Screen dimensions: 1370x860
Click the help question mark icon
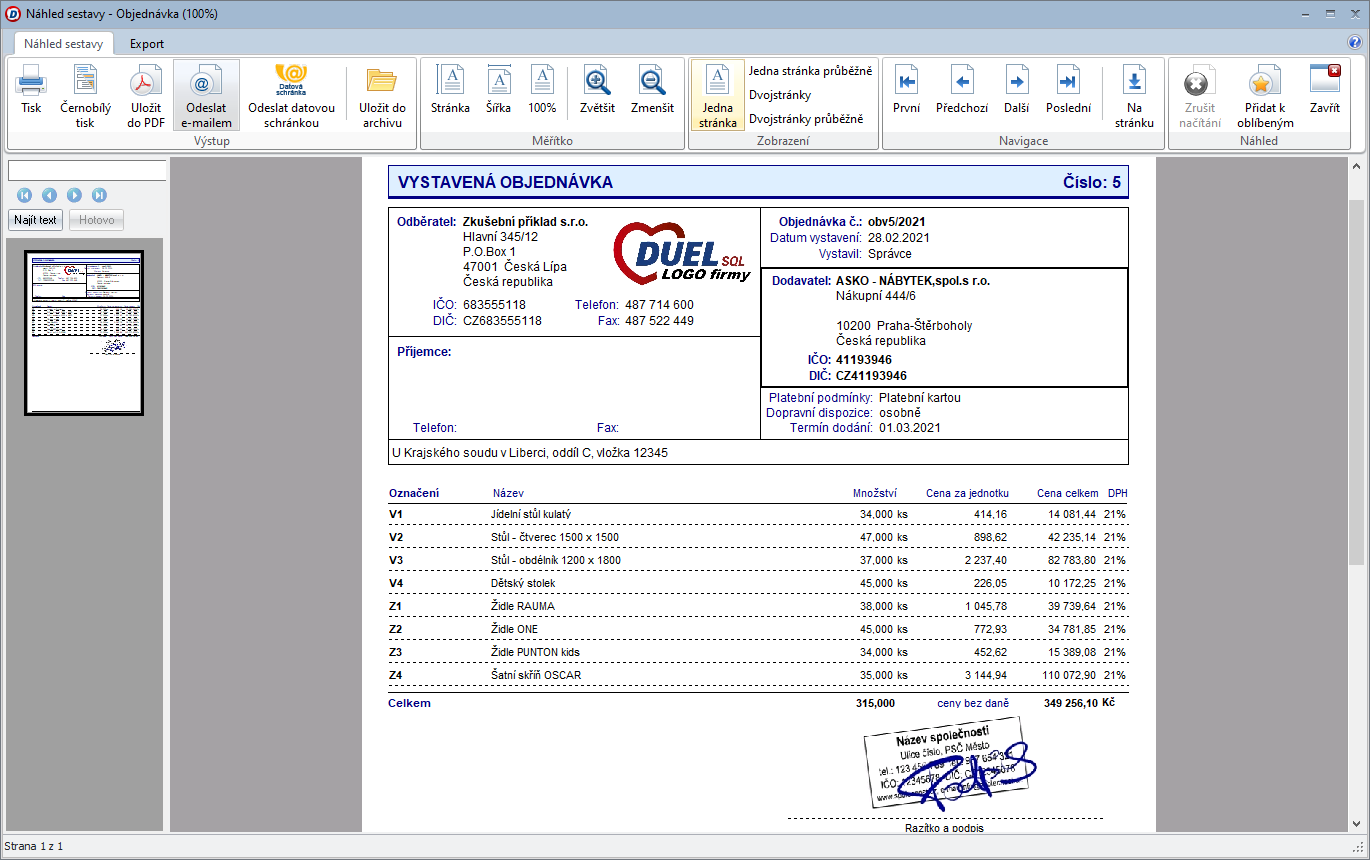(x=1355, y=43)
